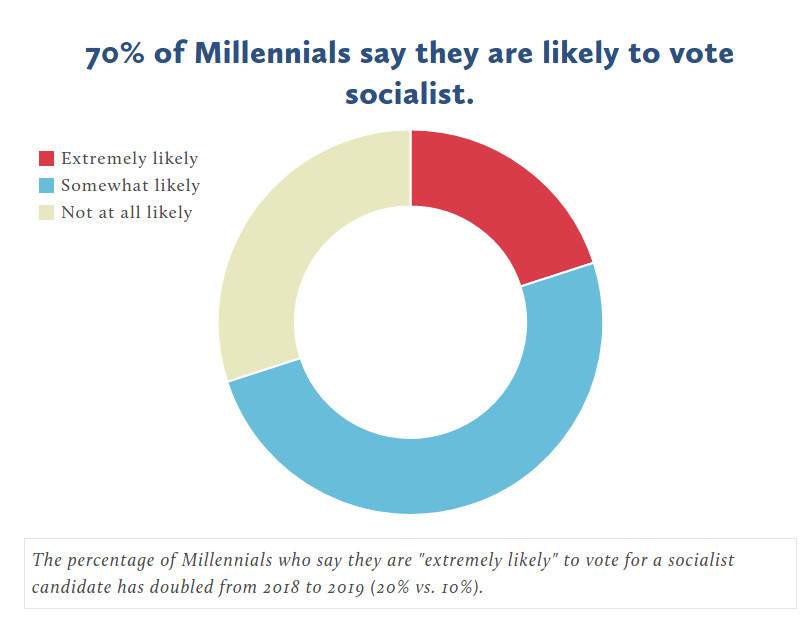This screenshot has width=812, height=626.
Task: Click the beige Not at all likely swatch
Action: tap(46, 213)
